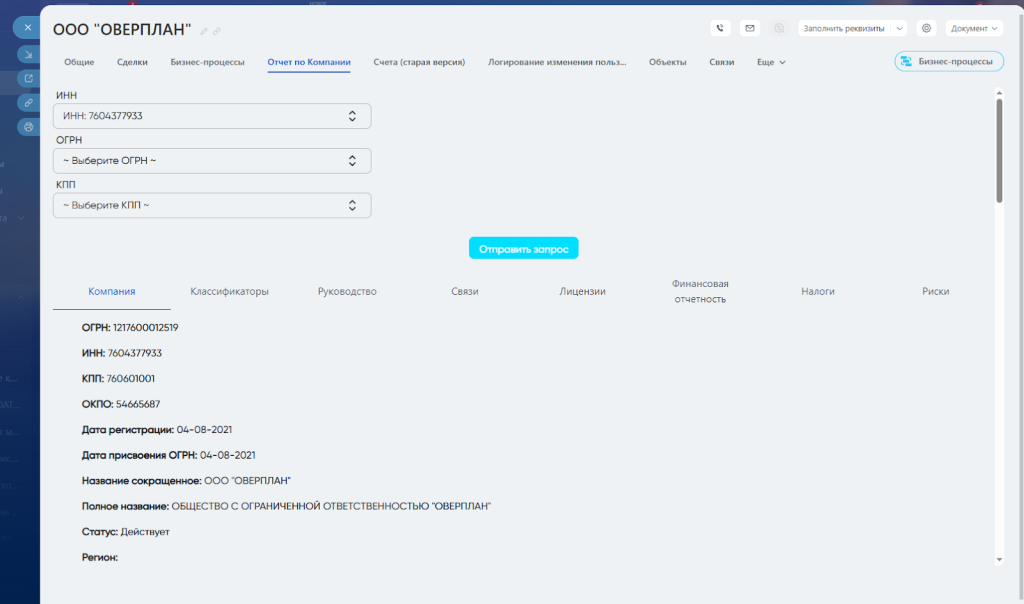Open settings via the gear icon

pos(926,28)
